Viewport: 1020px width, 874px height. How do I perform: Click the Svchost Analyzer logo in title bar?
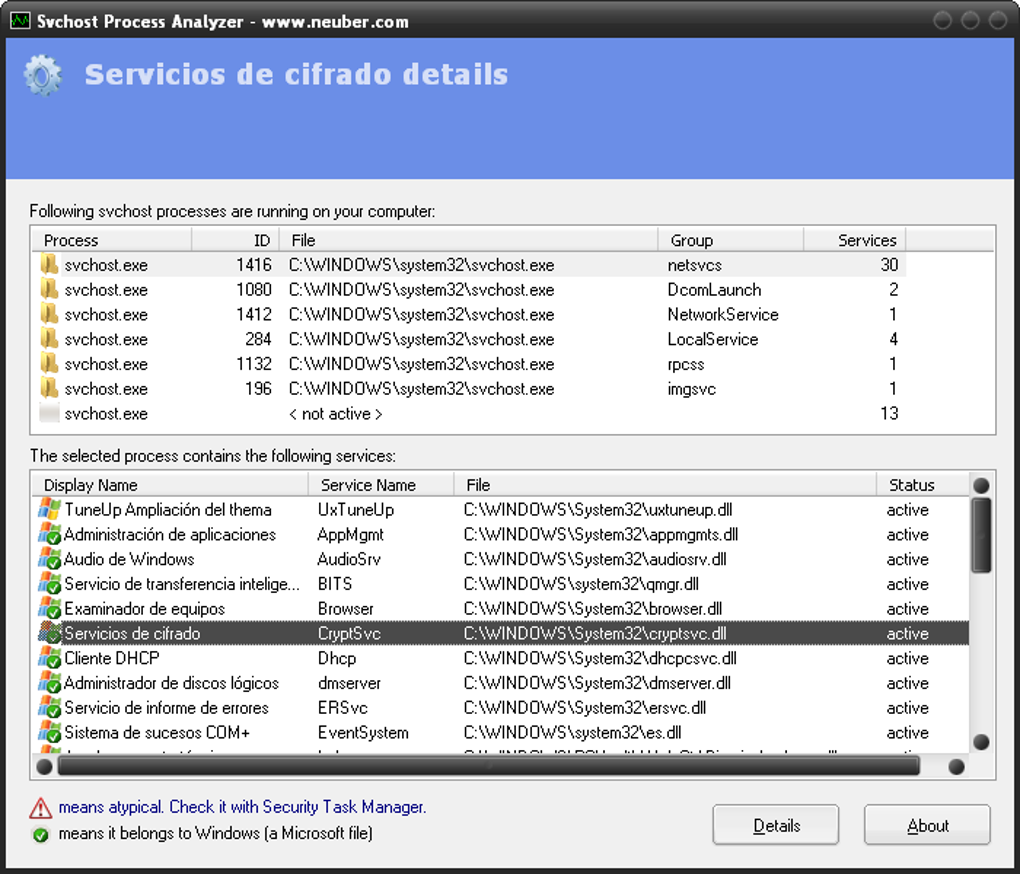(x=18, y=19)
